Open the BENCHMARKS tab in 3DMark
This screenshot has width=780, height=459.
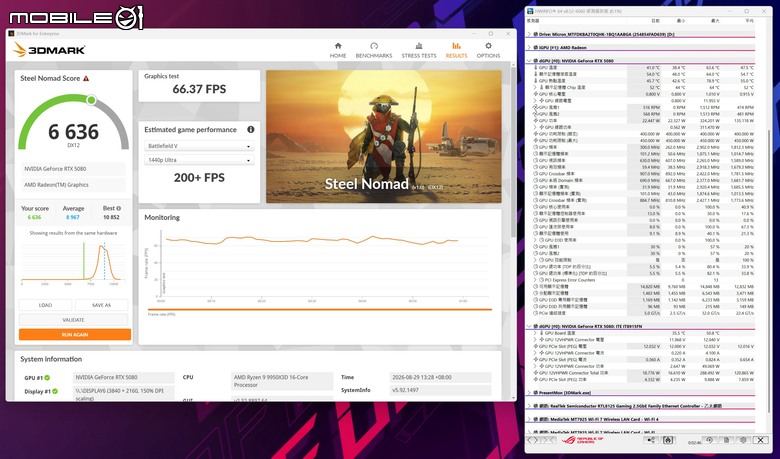tap(374, 50)
